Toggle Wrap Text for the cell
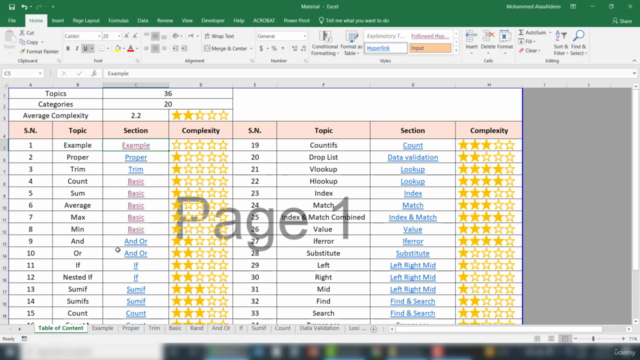The width and height of the screenshot is (640, 360). (x=219, y=36)
